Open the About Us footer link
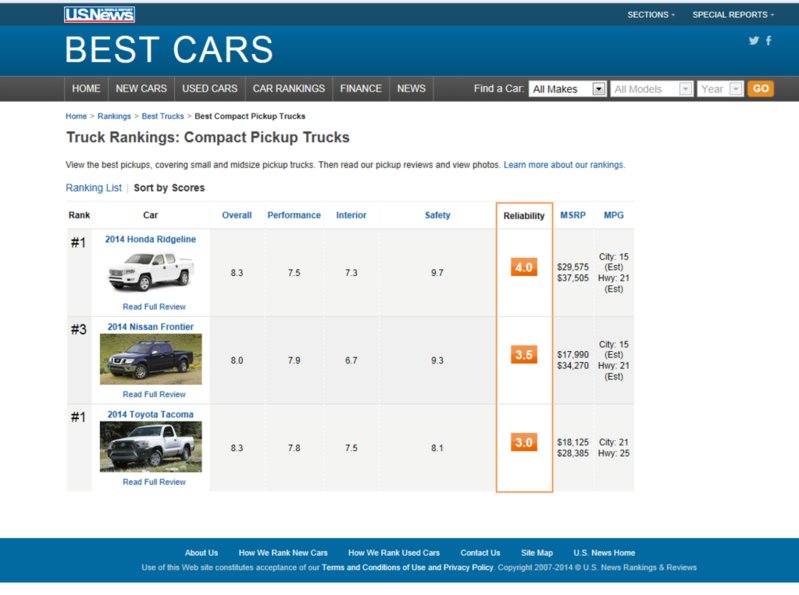The height and width of the screenshot is (595, 799). 201,553
